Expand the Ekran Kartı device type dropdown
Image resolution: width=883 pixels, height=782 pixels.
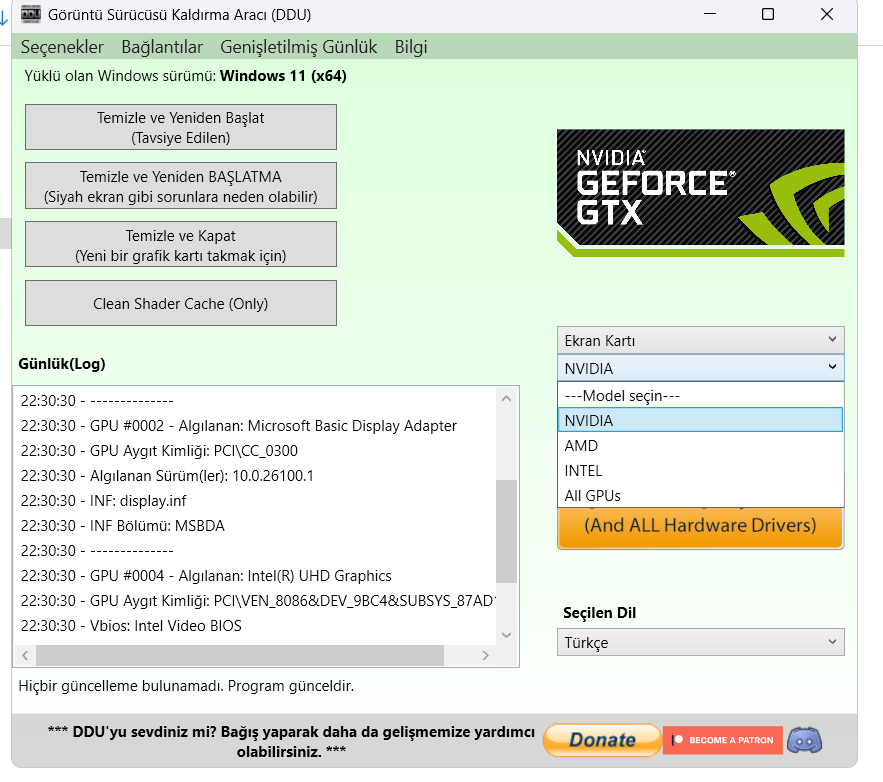click(x=701, y=341)
